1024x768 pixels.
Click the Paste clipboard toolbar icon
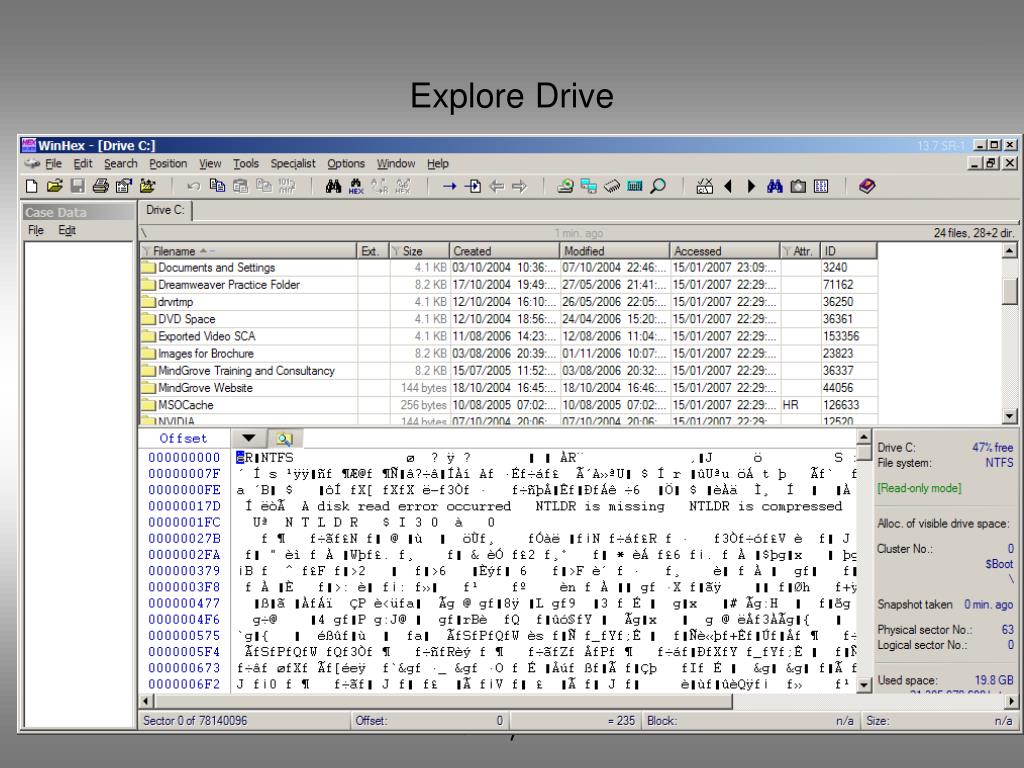[x=241, y=187]
